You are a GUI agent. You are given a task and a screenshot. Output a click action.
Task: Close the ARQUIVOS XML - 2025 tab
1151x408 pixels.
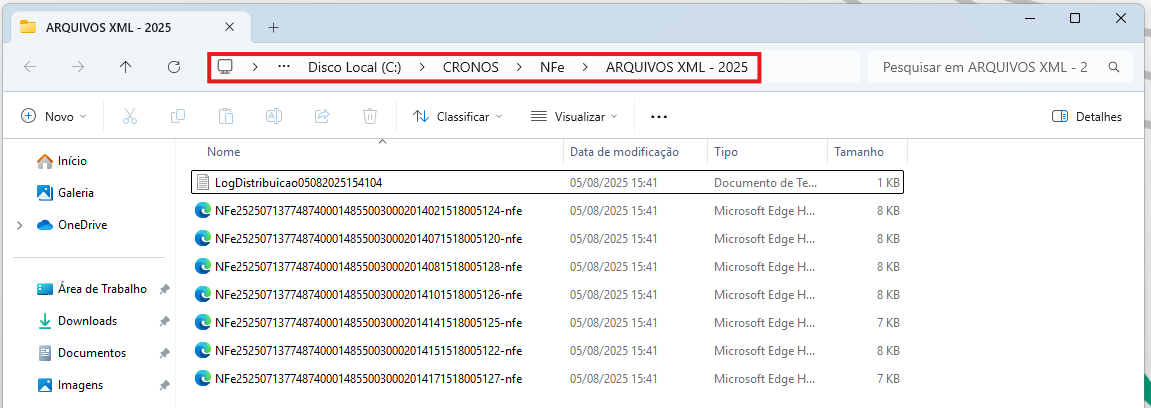(x=229, y=27)
